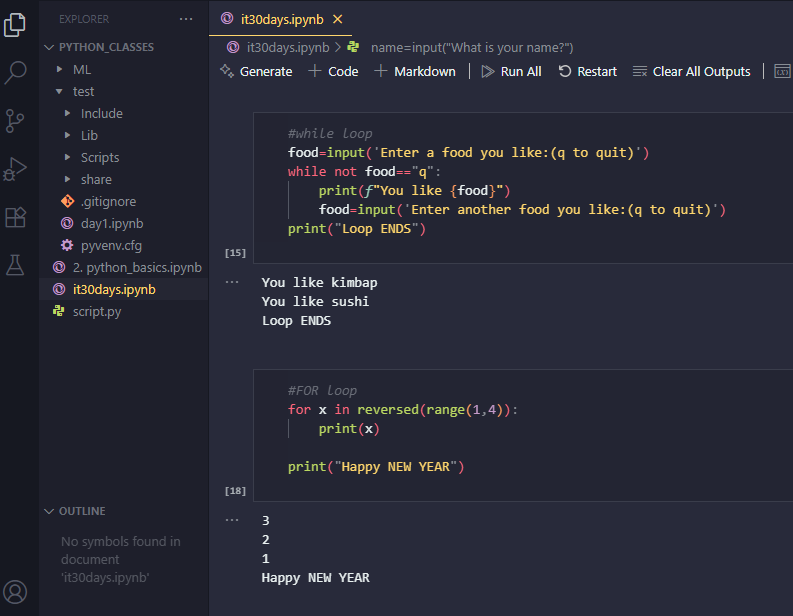Click inside the FOR loop code cell
The width and height of the screenshot is (793, 616).
click(523, 435)
